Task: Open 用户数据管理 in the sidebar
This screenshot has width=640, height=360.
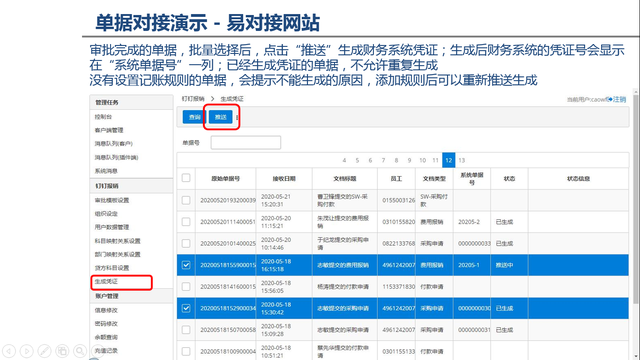Action: pos(112,227)
